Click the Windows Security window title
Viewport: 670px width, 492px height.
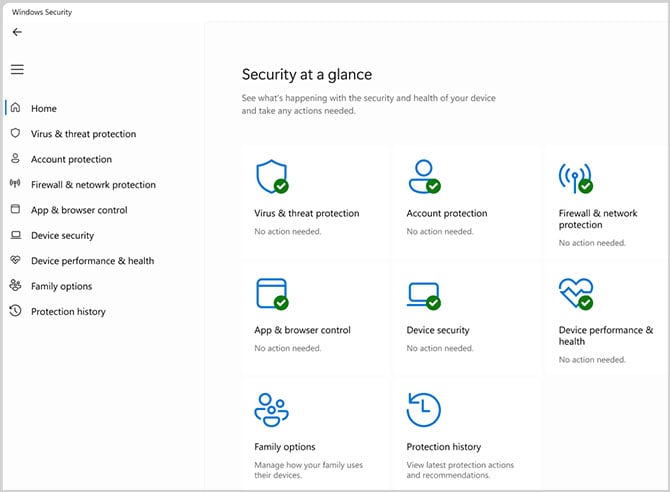(42, 12)
